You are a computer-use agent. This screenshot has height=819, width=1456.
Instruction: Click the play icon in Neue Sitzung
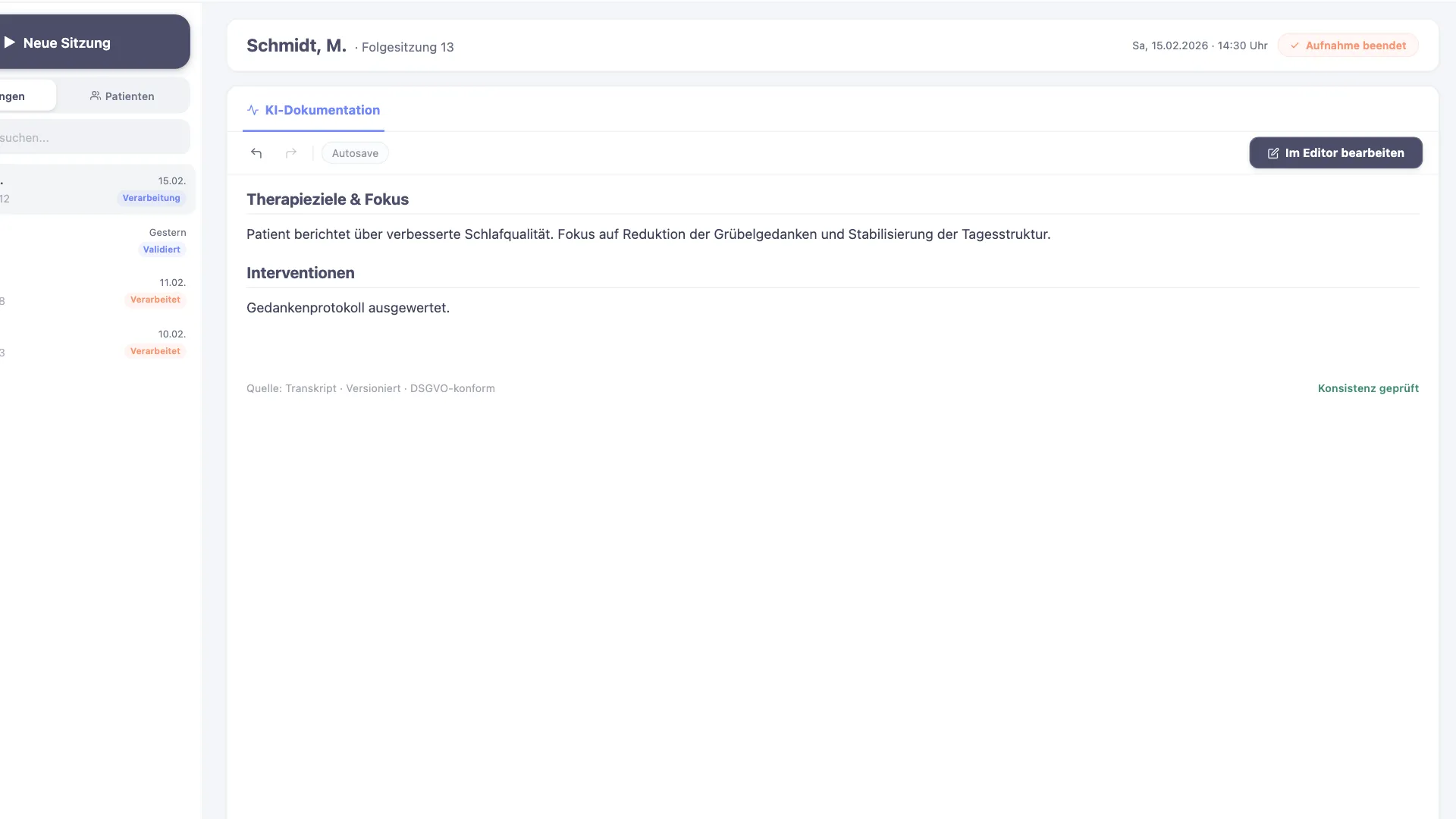click(x=9, y=42)
